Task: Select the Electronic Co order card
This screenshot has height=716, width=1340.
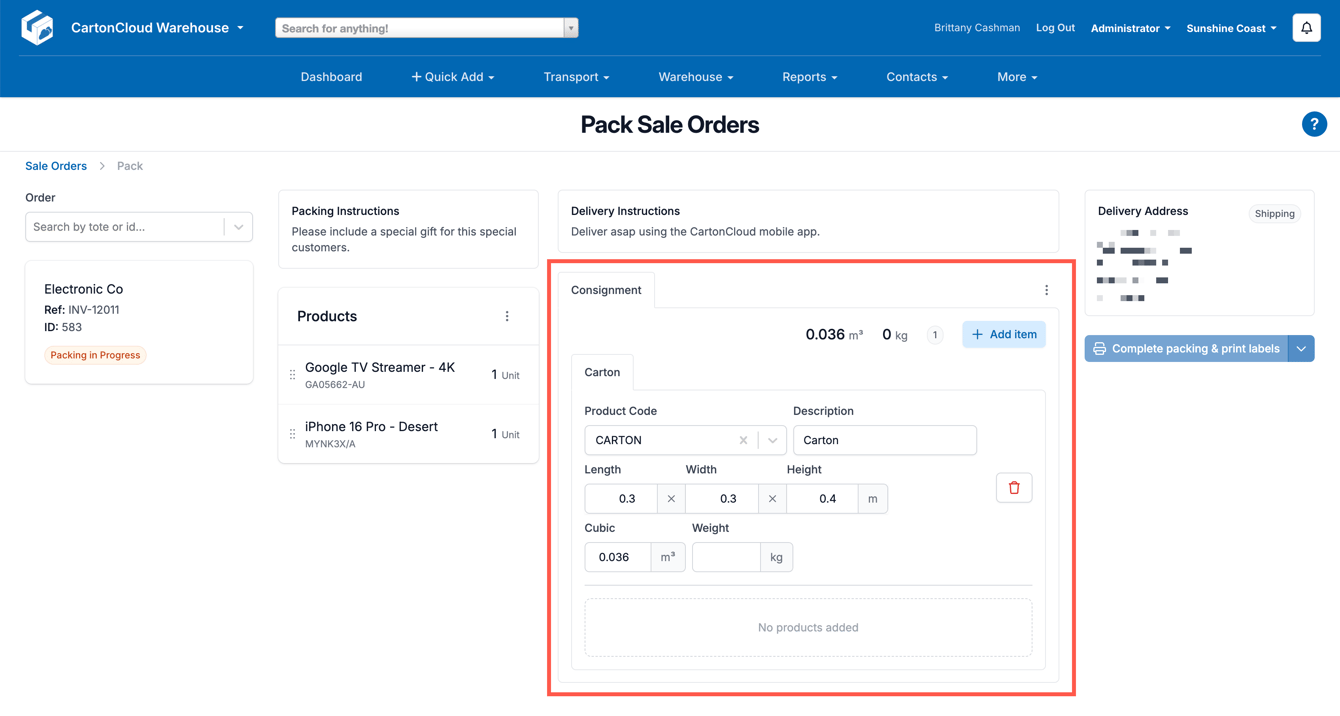Action: pos(139,322)
